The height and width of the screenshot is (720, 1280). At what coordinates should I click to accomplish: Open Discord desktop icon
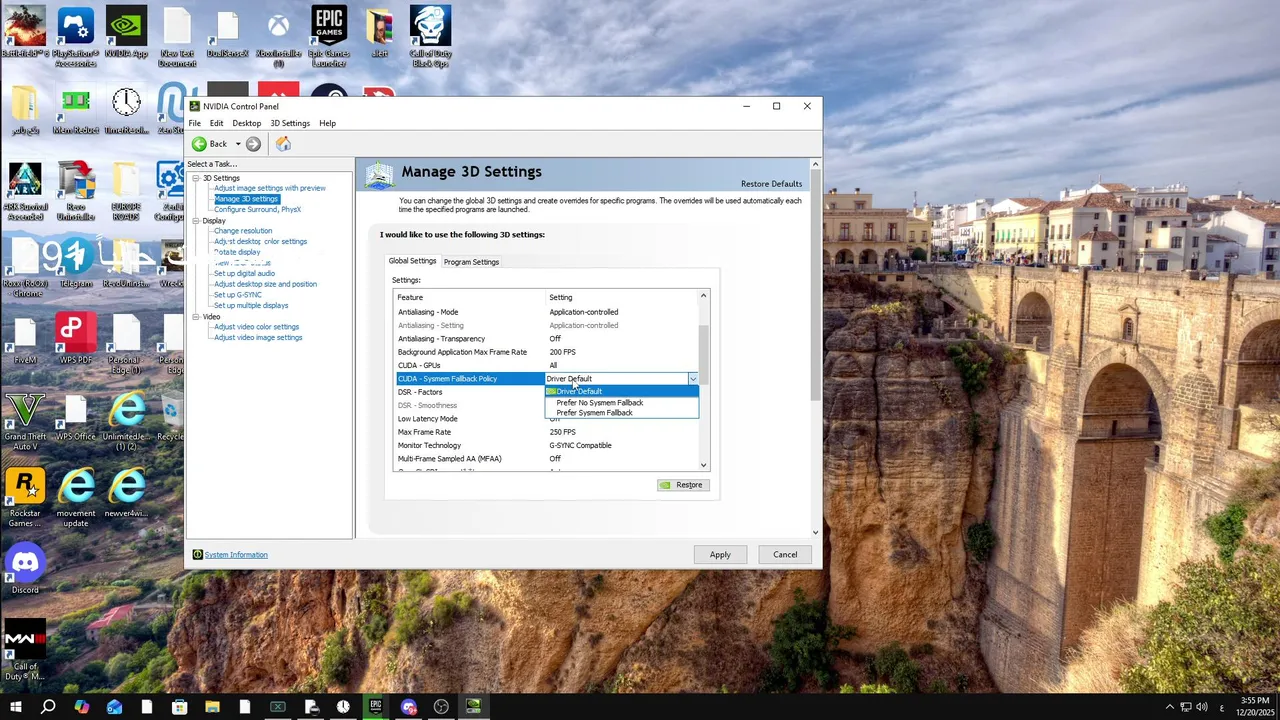(25, 570)
